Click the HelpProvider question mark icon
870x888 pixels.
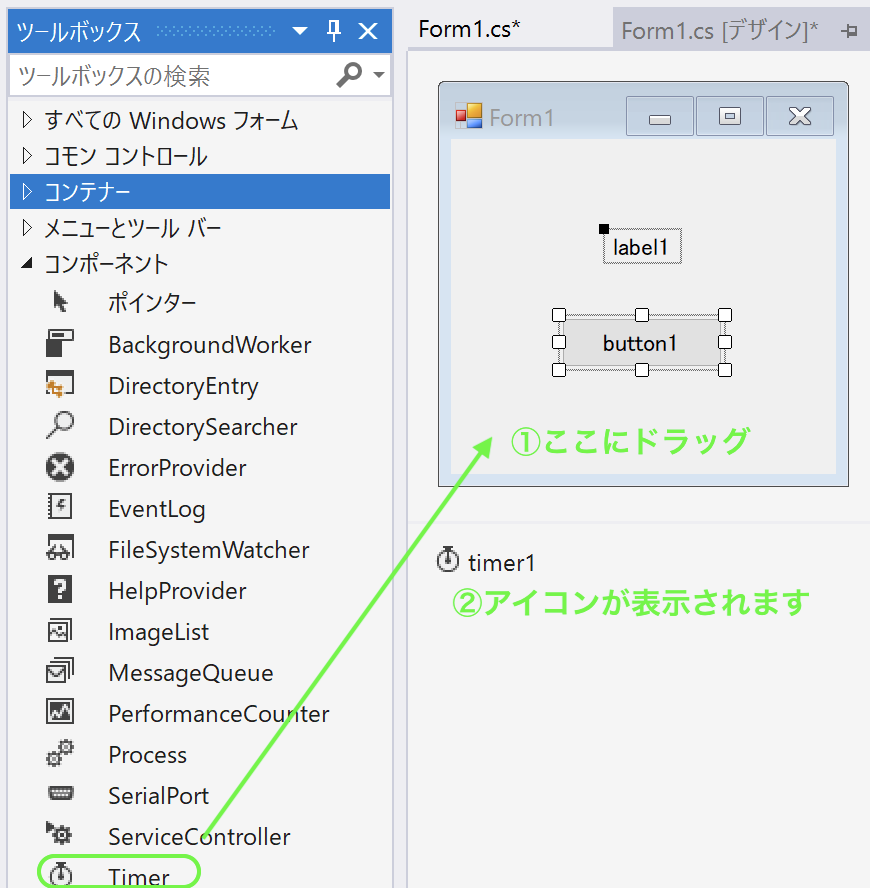click(x=59, y=590)
